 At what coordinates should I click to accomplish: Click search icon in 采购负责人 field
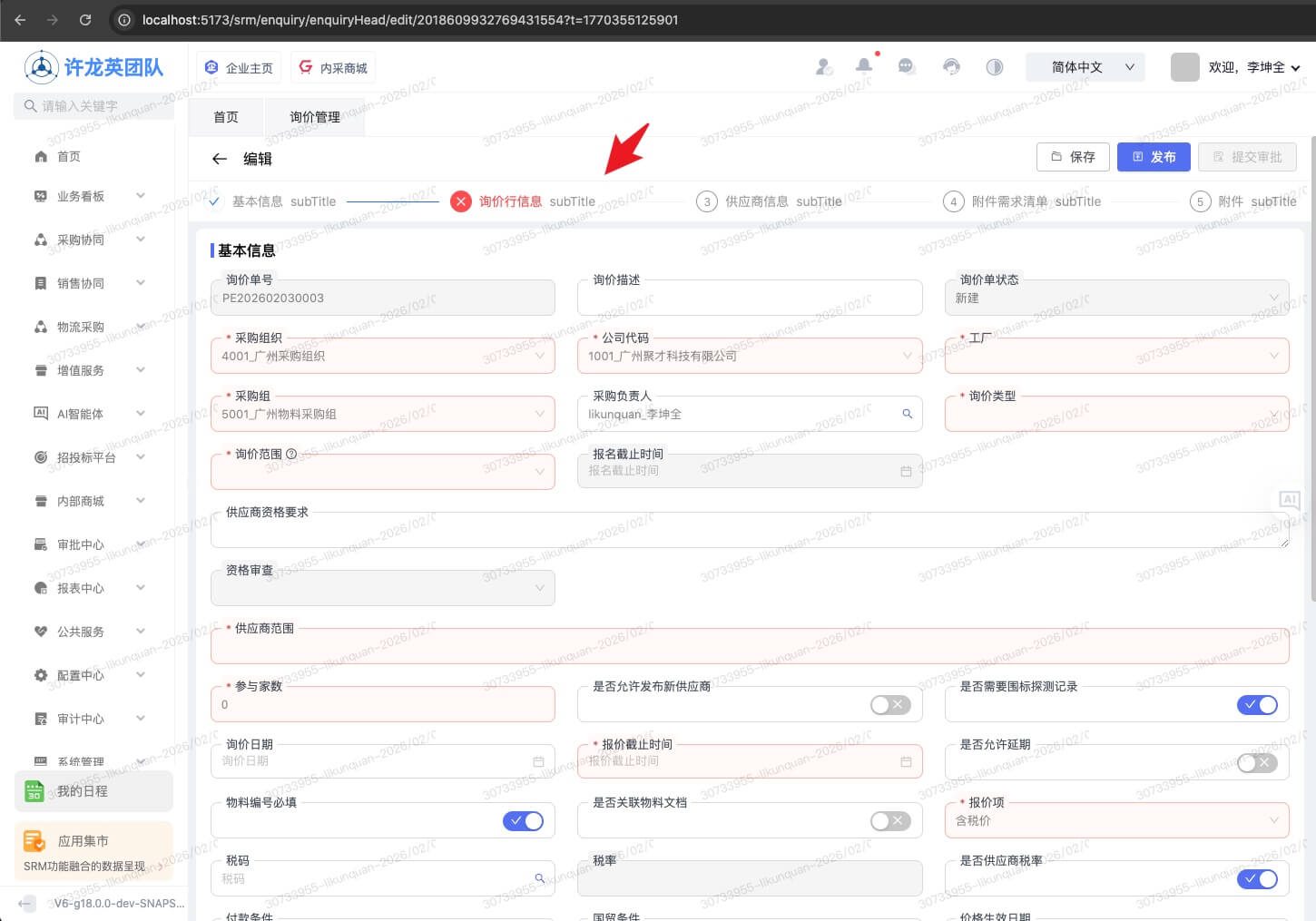[x=907, y=414]
